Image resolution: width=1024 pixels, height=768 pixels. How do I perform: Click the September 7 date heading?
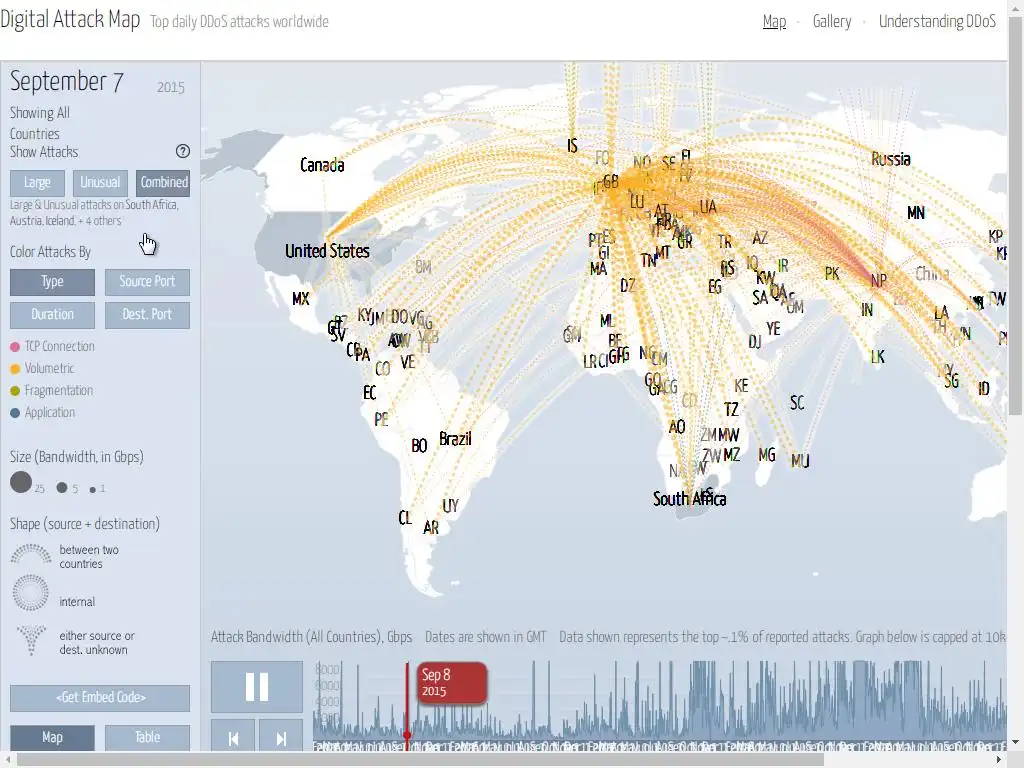tap(67, 82)
